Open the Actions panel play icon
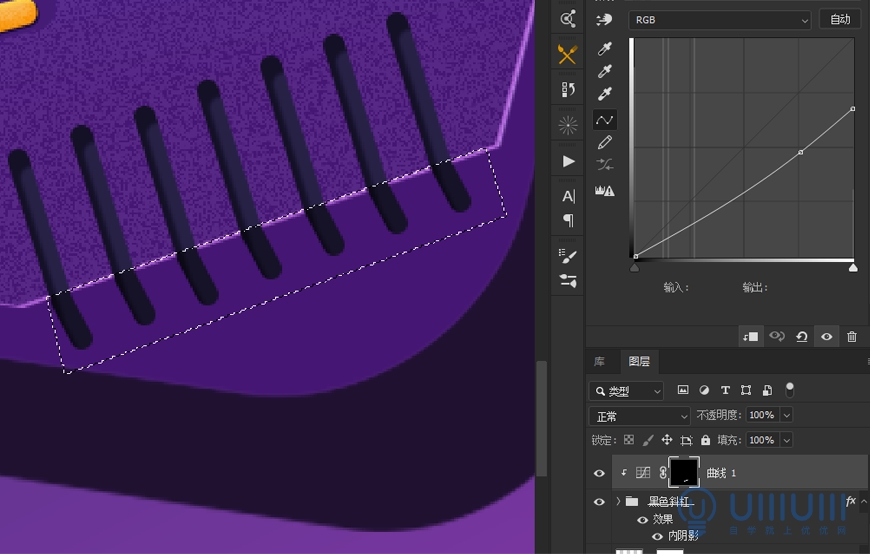The height and width of the screenshot is (554, 870). [x=568, y=162]
